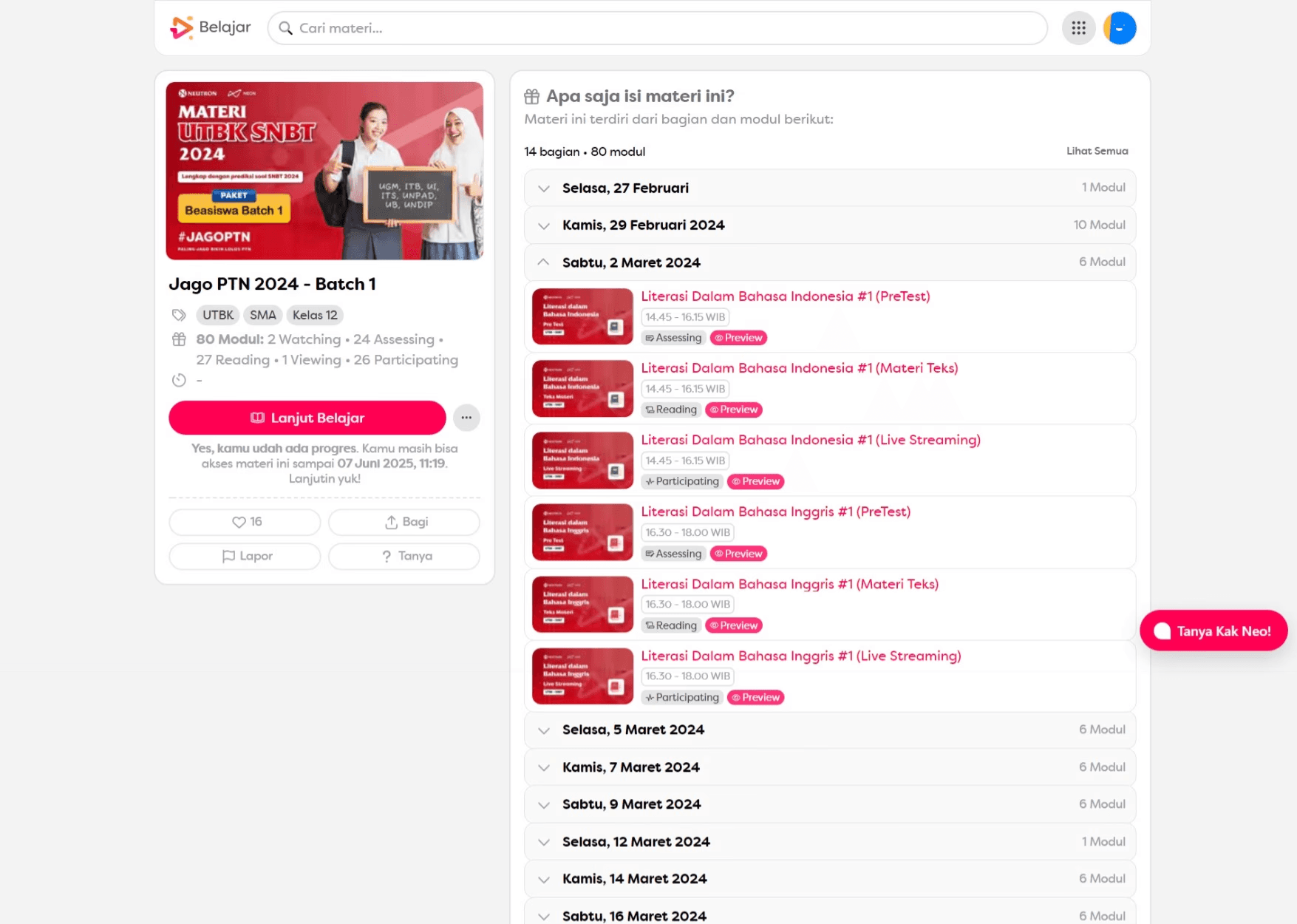Screen dimensions: 1297x924
Task: Expand Selasa, 5 Maret 2024 section
Action: (830, 730)
